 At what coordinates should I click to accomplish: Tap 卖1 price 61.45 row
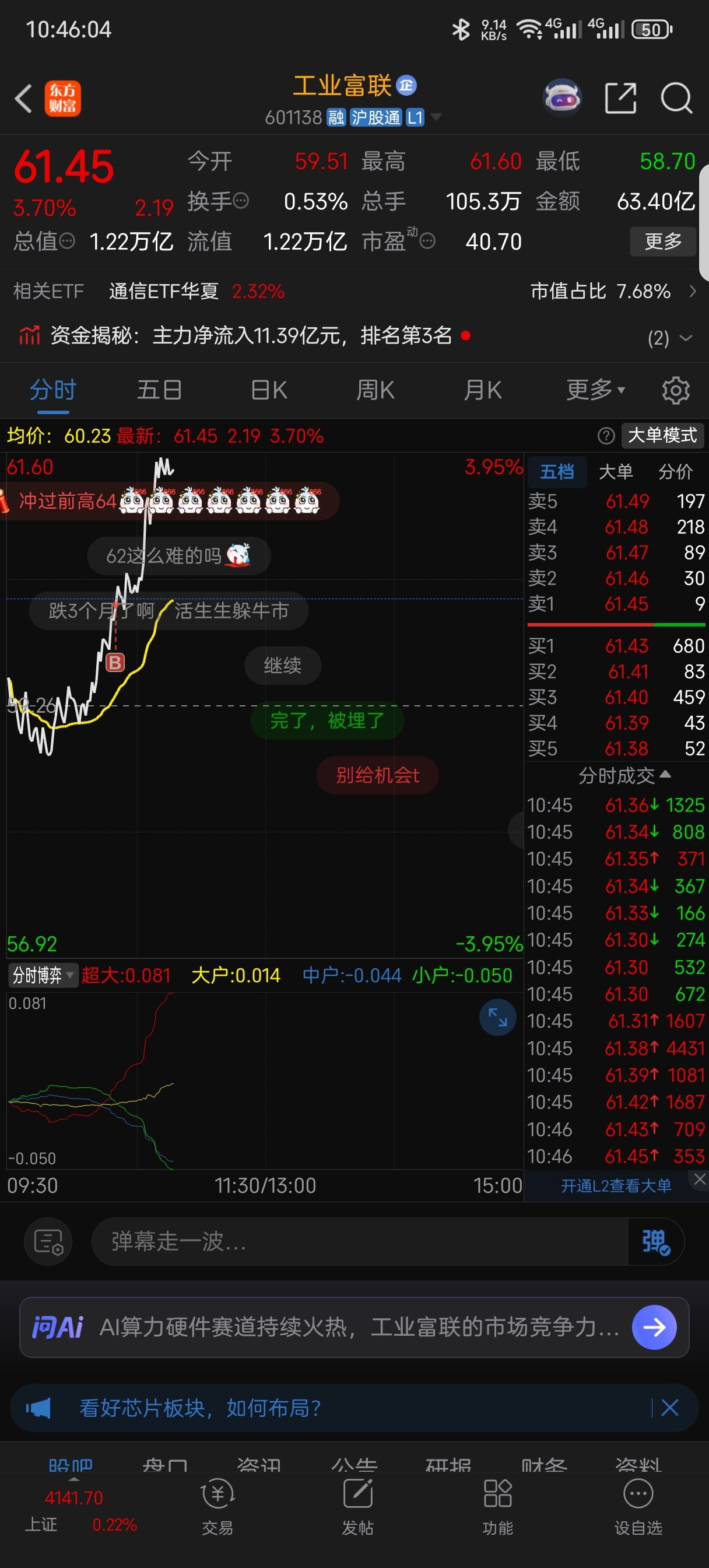[616, 604]
